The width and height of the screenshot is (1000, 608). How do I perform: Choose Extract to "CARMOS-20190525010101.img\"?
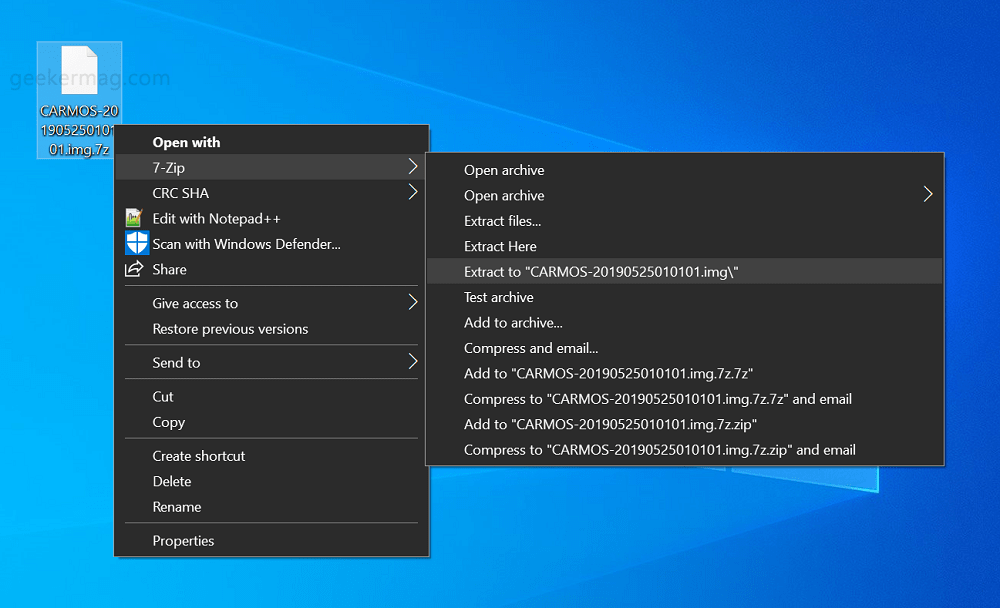[x=685, y=271]
